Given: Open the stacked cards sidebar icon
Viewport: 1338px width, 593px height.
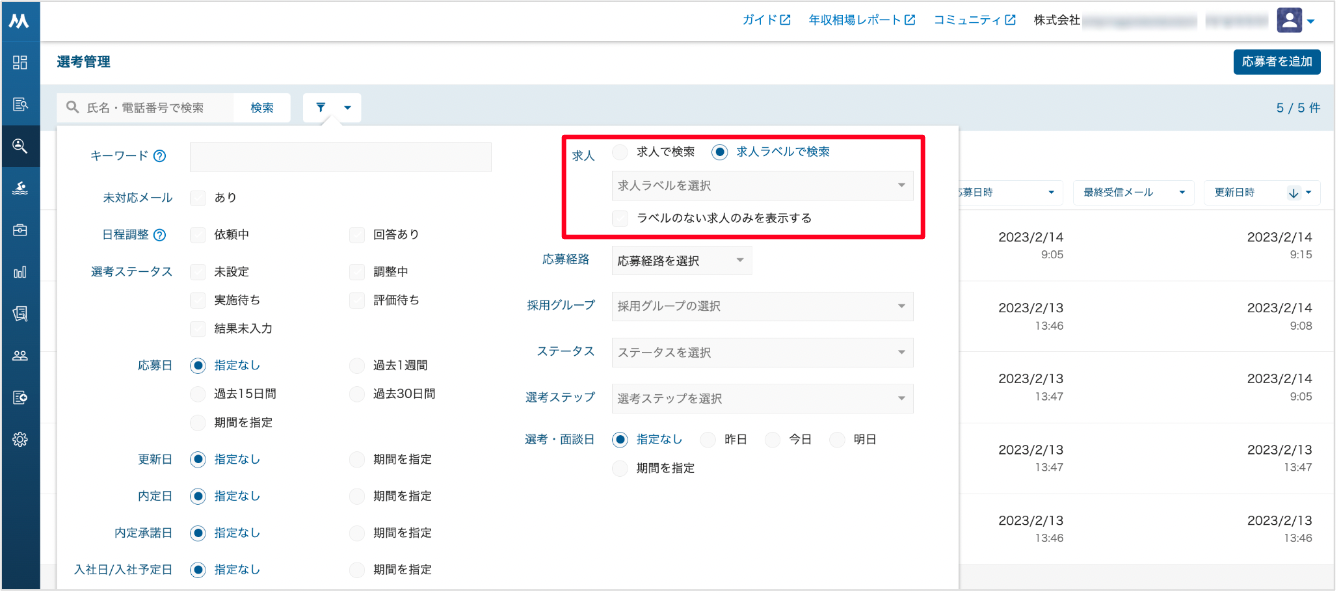Looking at the screenshot, I should tap(19, 313).
